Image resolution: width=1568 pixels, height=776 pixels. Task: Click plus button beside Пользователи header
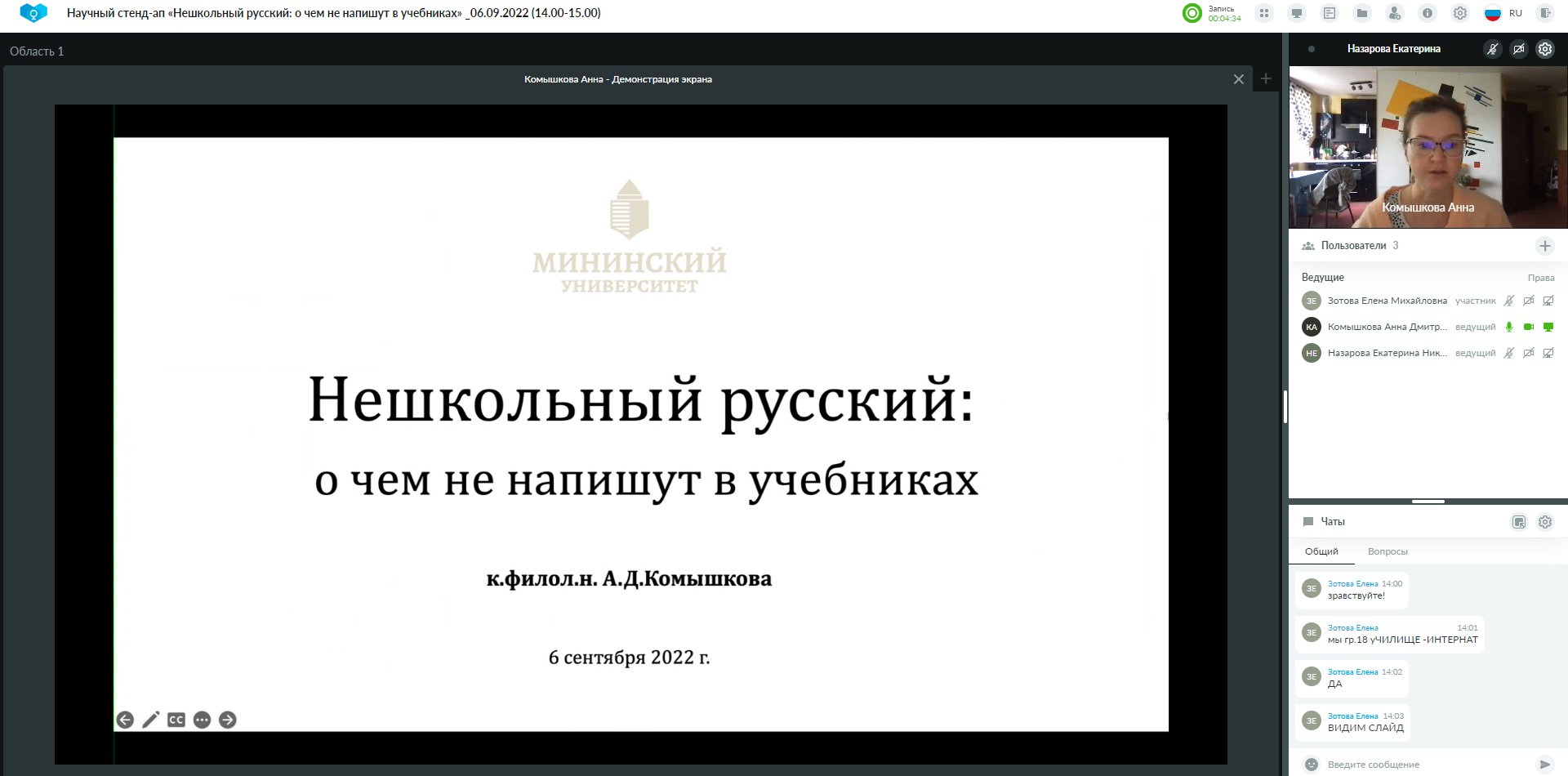(x=1544, y=246)
